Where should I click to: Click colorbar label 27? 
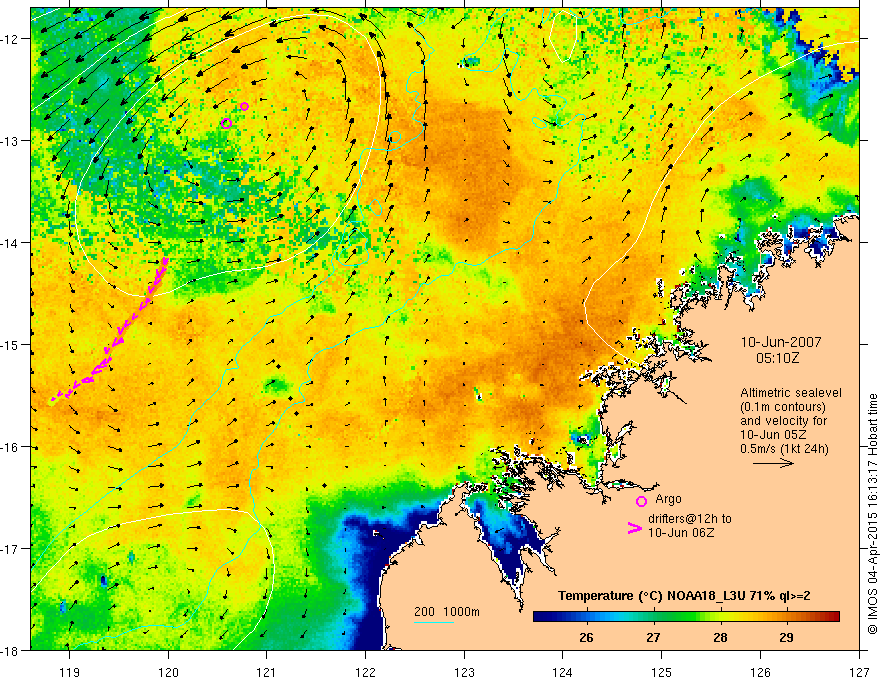click(653, 637)
